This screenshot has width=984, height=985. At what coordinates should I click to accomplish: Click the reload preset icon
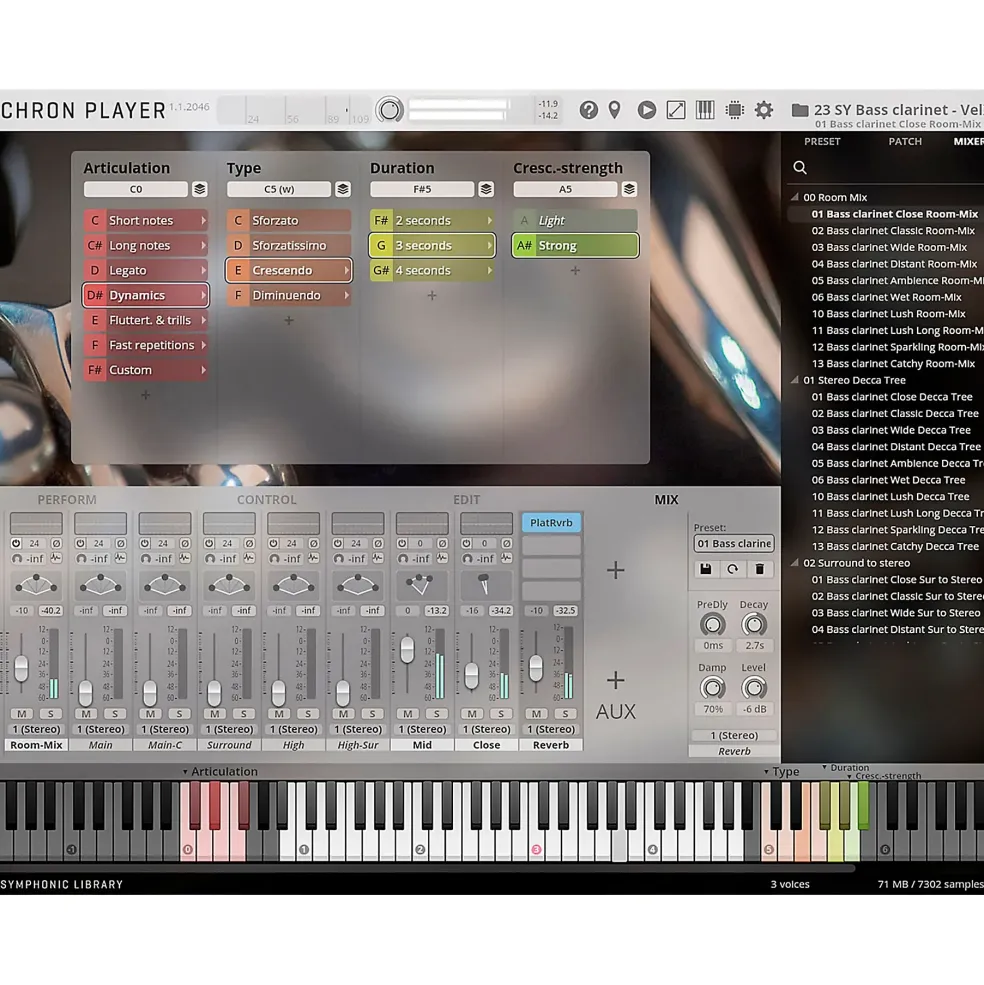pos(733,569)
